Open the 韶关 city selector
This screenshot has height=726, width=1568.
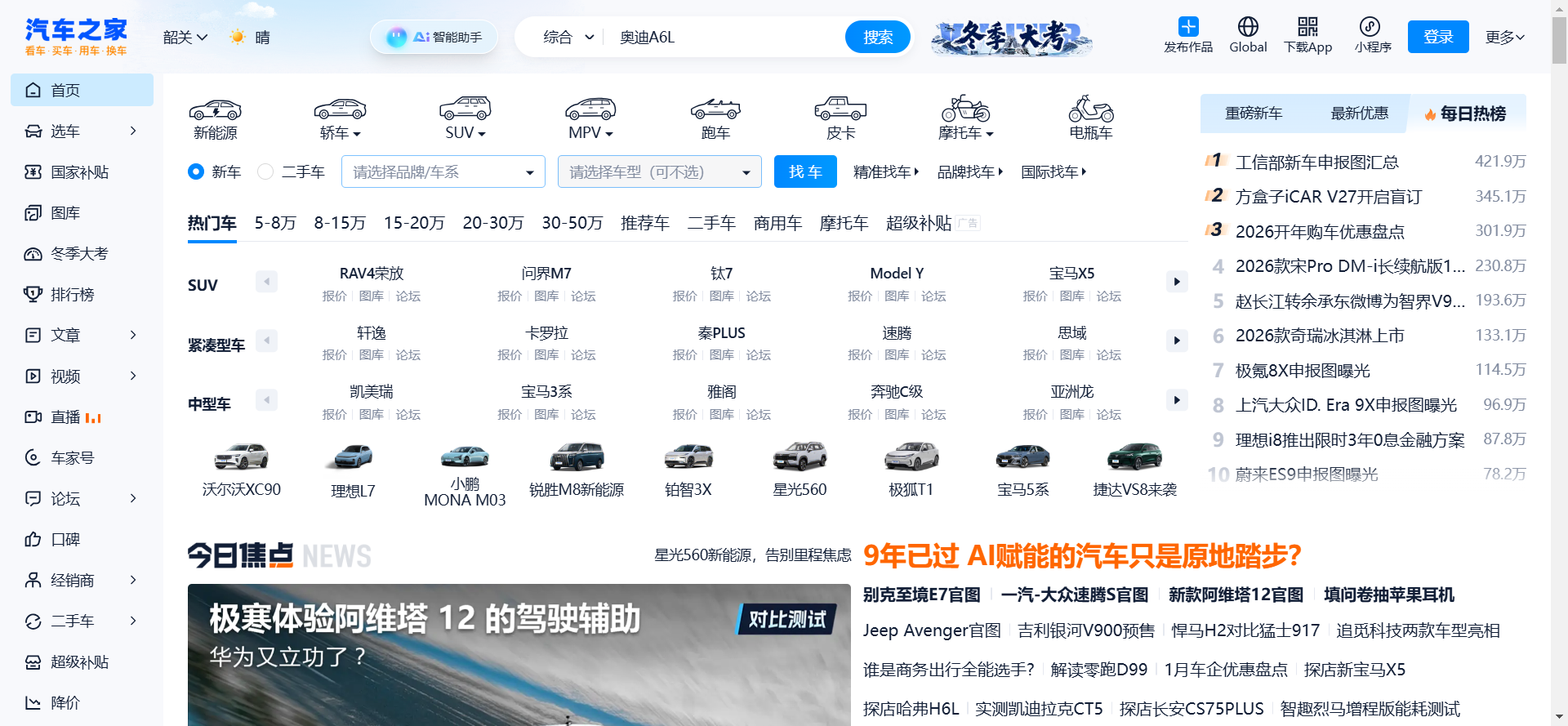[185, 37]
